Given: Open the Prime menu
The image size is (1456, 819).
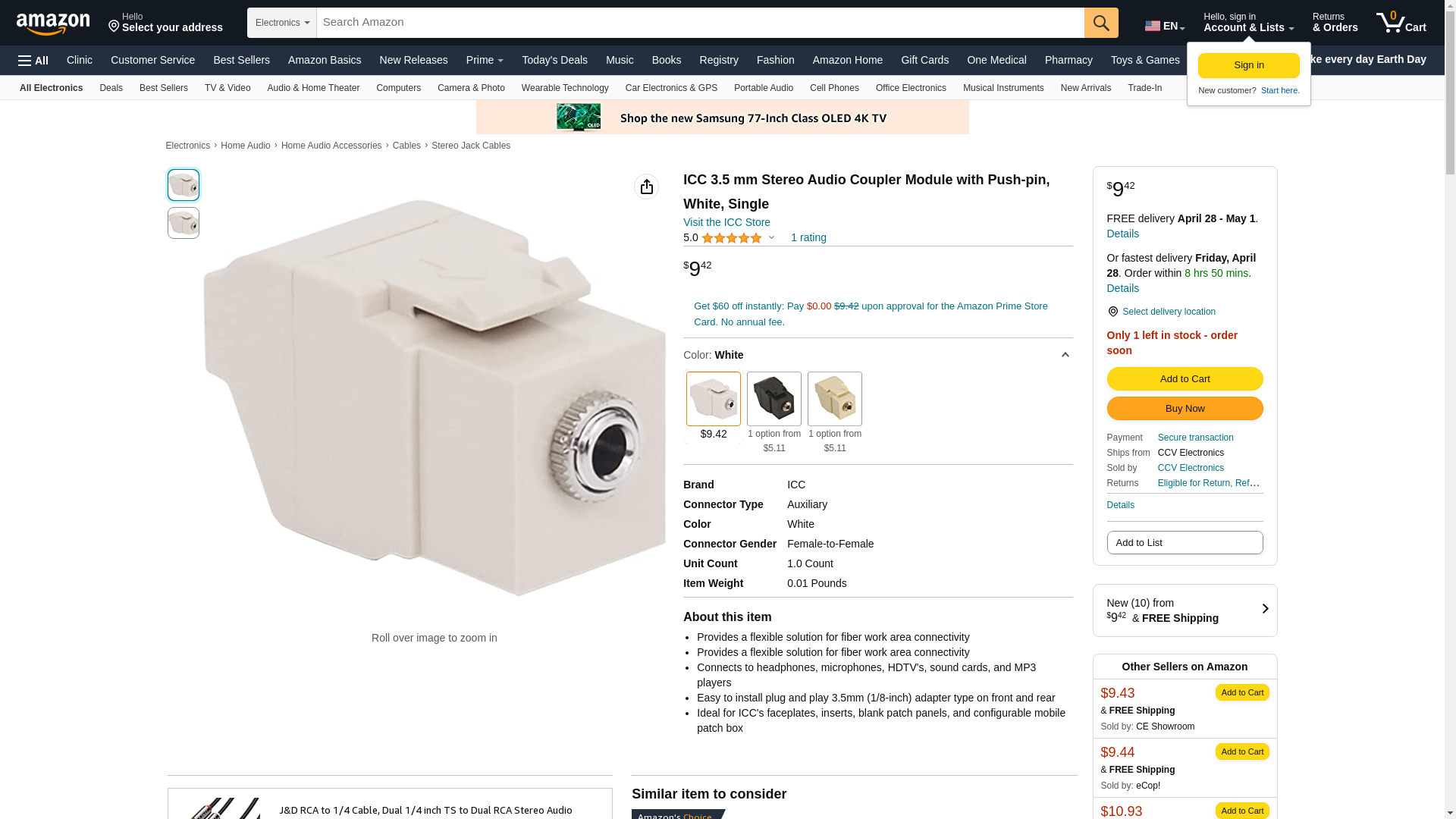Looking at the screenshot, I should (485, 60).
